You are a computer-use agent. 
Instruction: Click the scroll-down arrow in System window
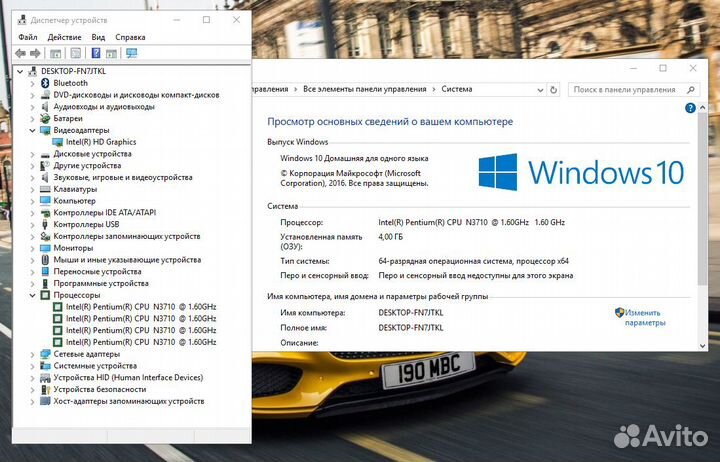click(x=703, y=346)
